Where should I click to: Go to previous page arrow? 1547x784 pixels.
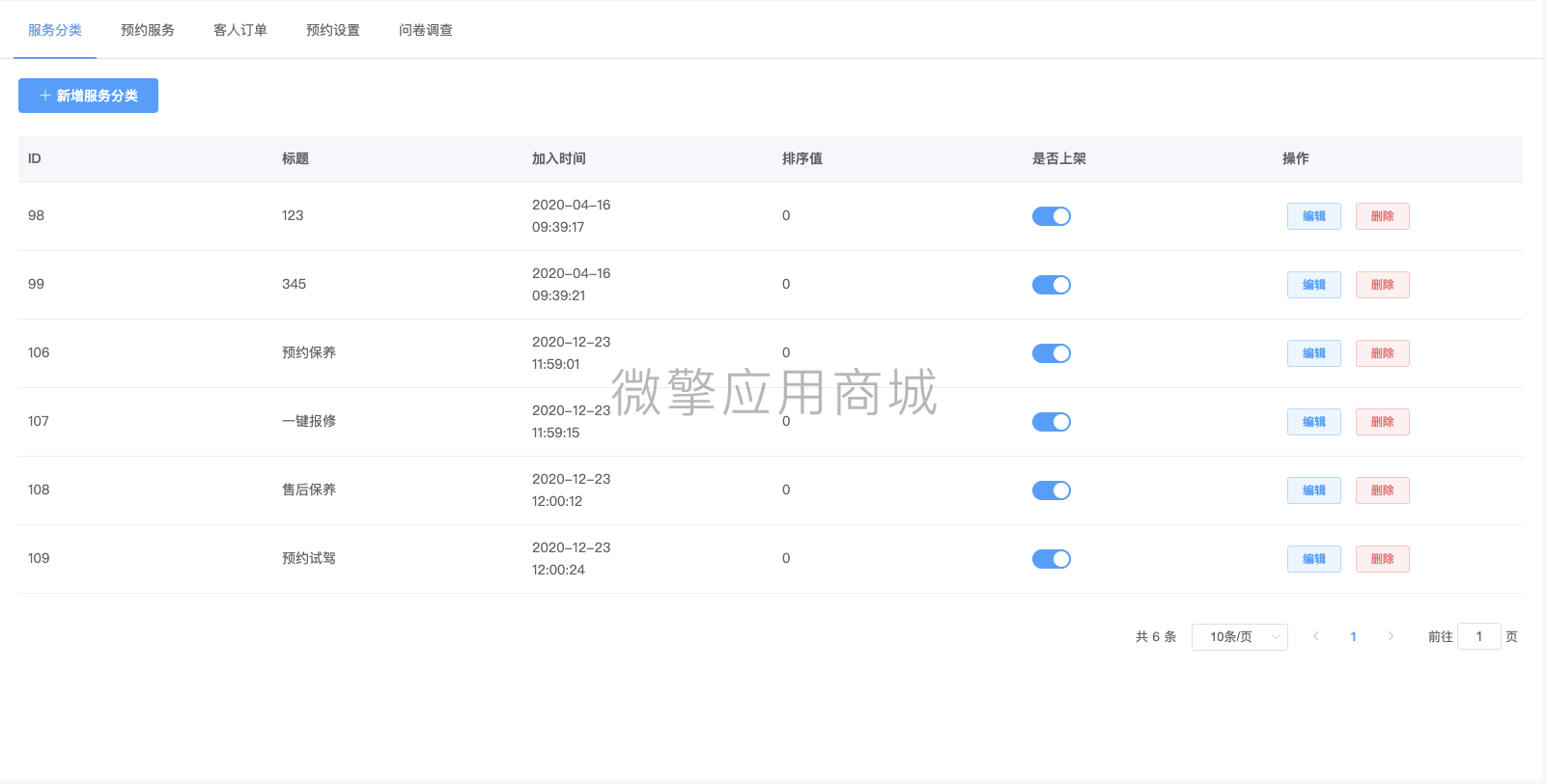pos(1316,636)
